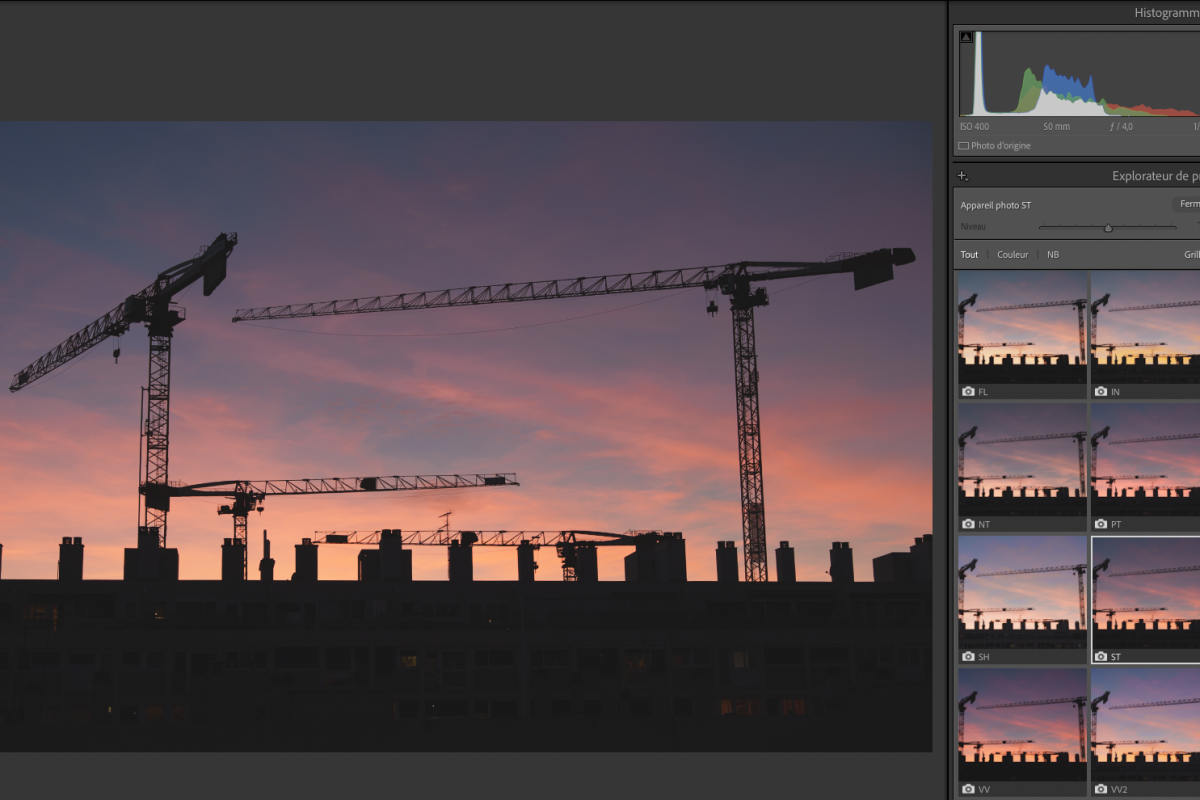Click the Appareil photo ST profile name
This screenshot has height=800, width=1200.
pyautogui.click(x=995, y=205)
